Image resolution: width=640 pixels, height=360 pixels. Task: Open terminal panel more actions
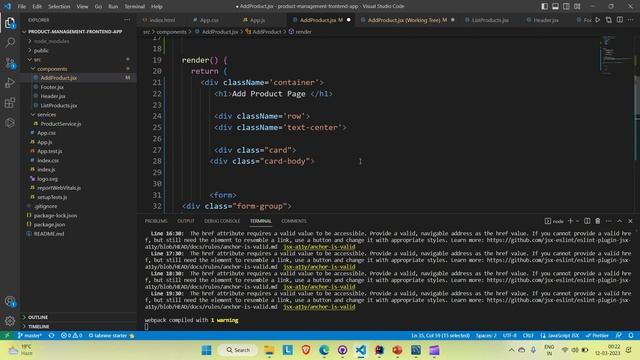tap(609, 221)
